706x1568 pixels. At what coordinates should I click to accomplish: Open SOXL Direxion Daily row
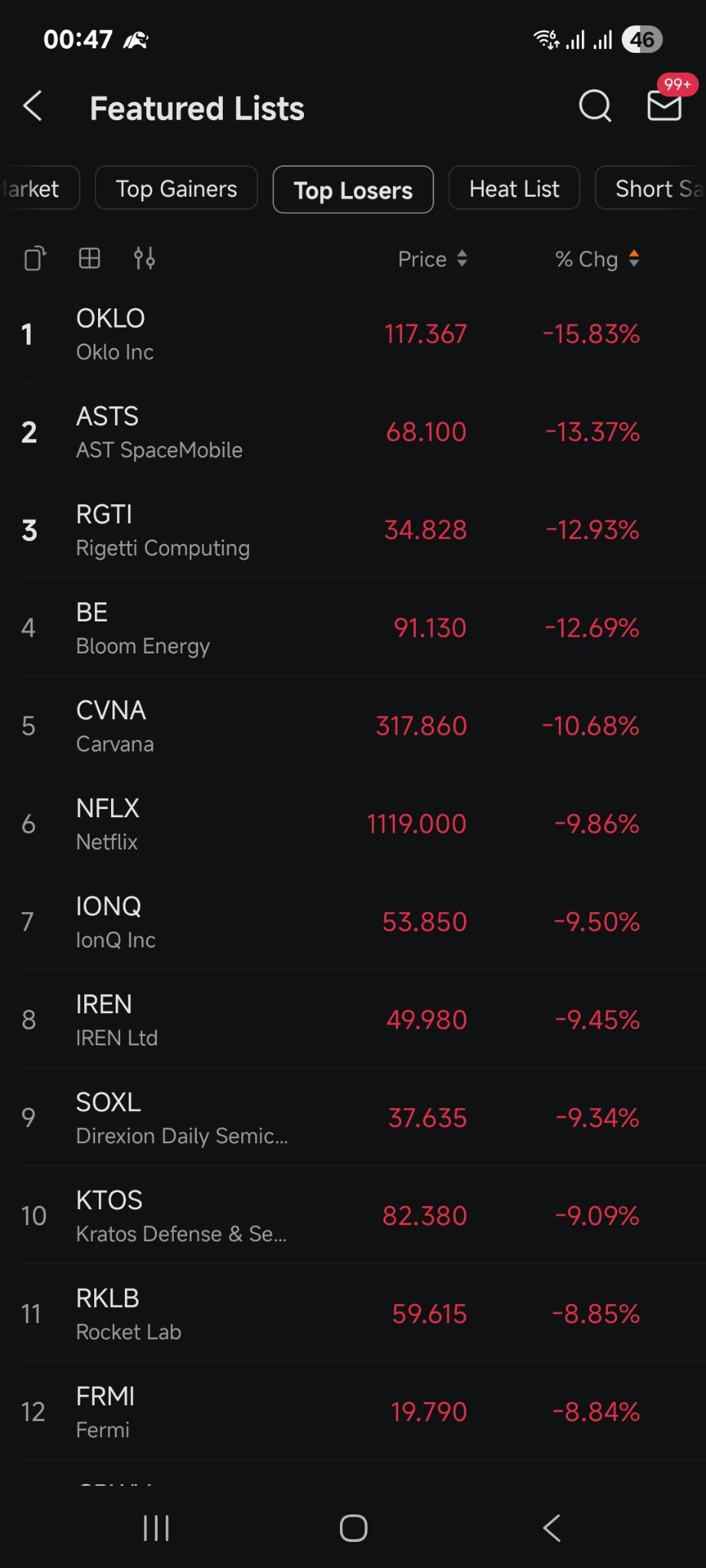353,1117
